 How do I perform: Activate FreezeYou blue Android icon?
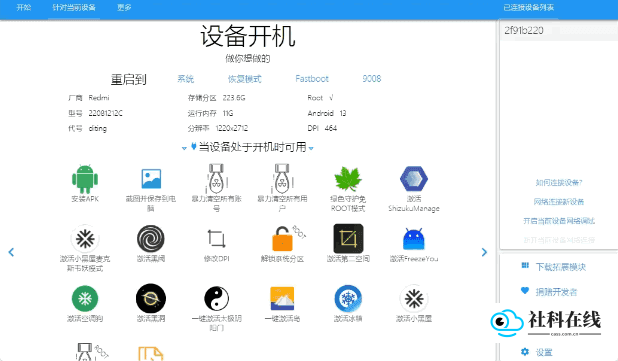(414, 238)
